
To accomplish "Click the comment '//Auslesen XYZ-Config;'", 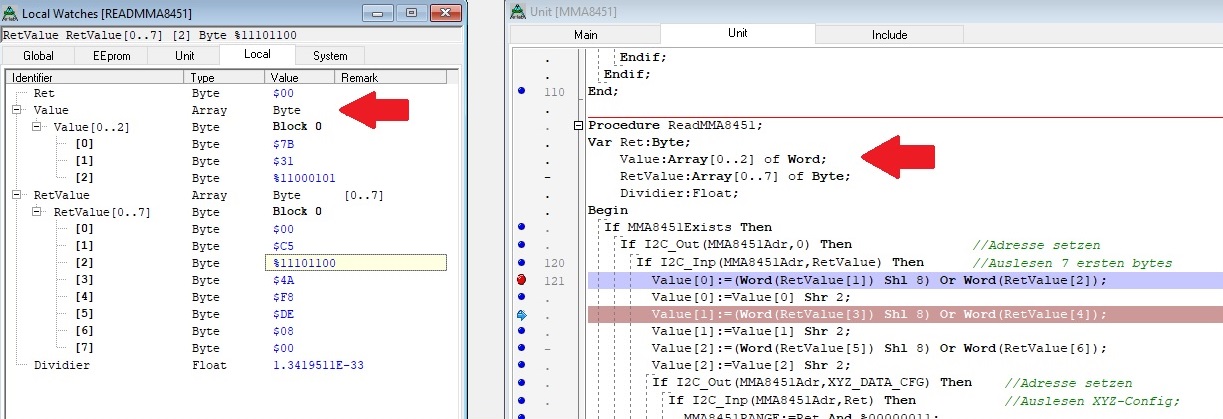I will click(1094, 399).
